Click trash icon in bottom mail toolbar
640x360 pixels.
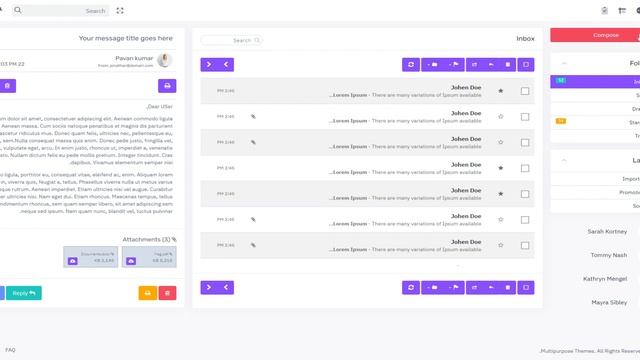point(508,287)
